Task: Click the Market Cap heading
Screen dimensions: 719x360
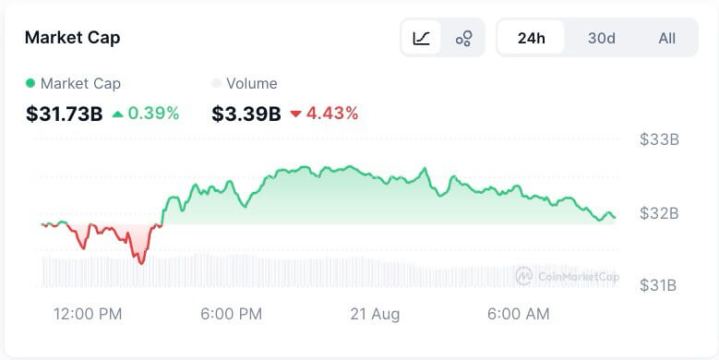Action: pyautogui.click(x=72, y=38)
